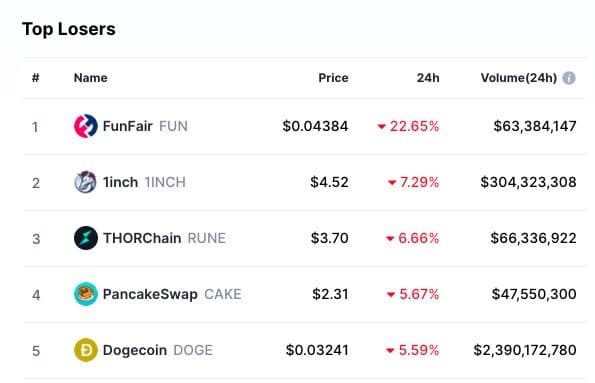The height and width of the screenshot is (383, 595).
Task: Sort the table by Name column header
Action: (90, 78)
